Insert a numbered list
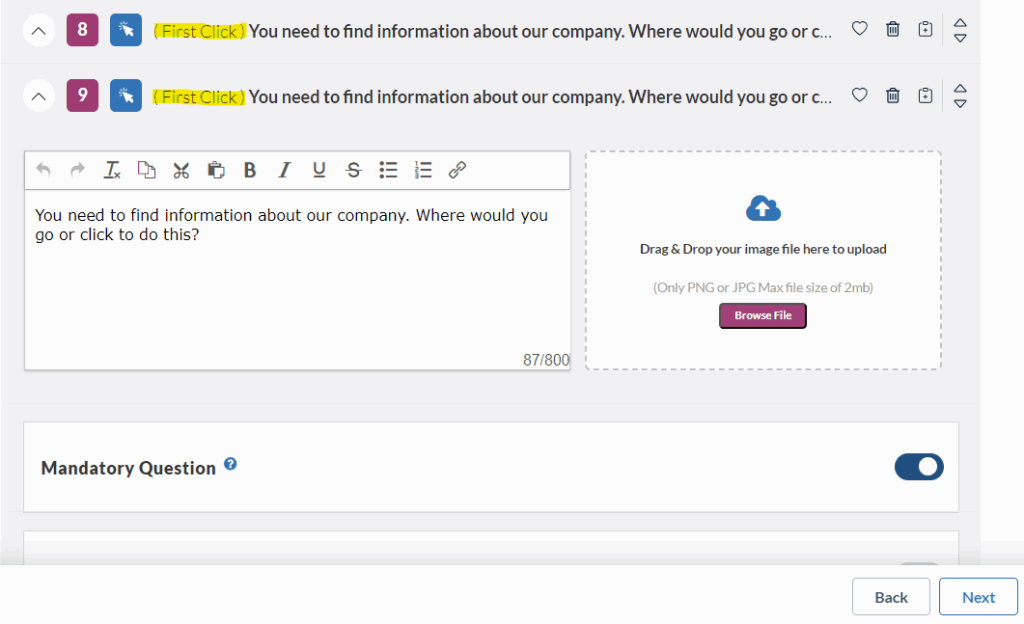1024x624 pixels. (x=422, y=169)
